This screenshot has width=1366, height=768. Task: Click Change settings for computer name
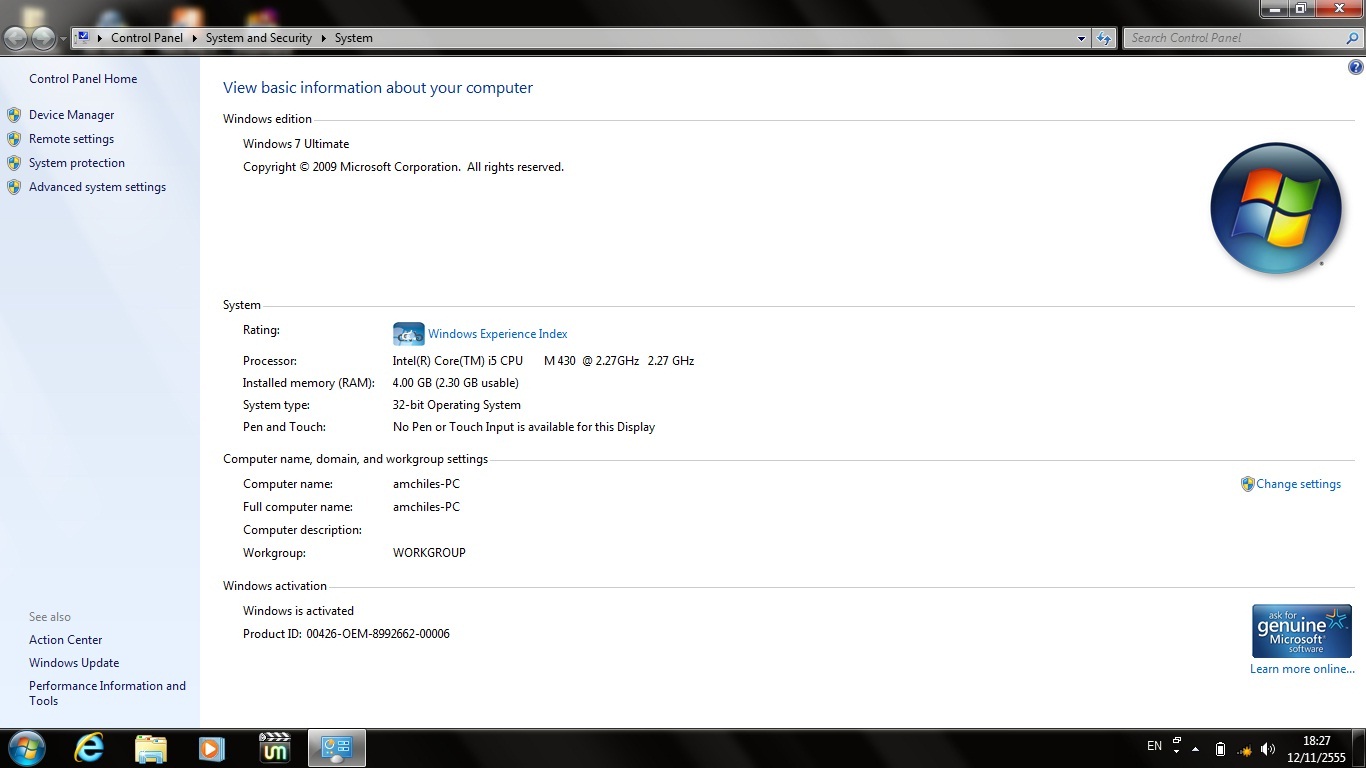[x=1298, y=484]
